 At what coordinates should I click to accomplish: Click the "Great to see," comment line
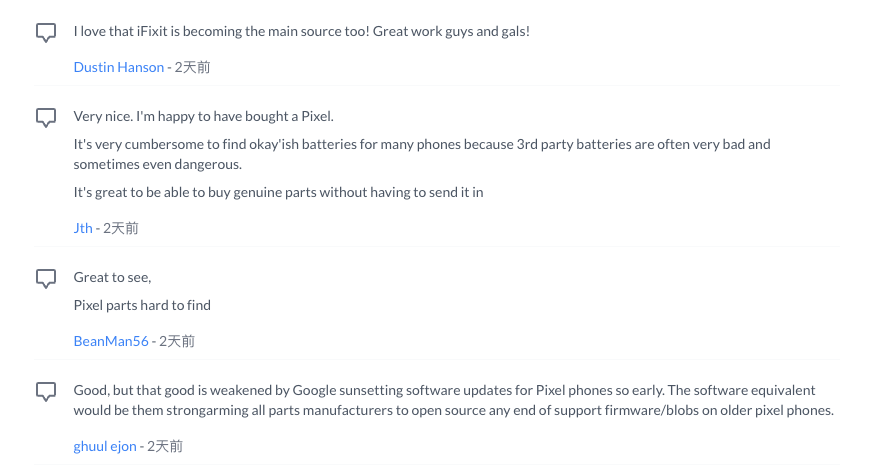(x=112, y=277)
